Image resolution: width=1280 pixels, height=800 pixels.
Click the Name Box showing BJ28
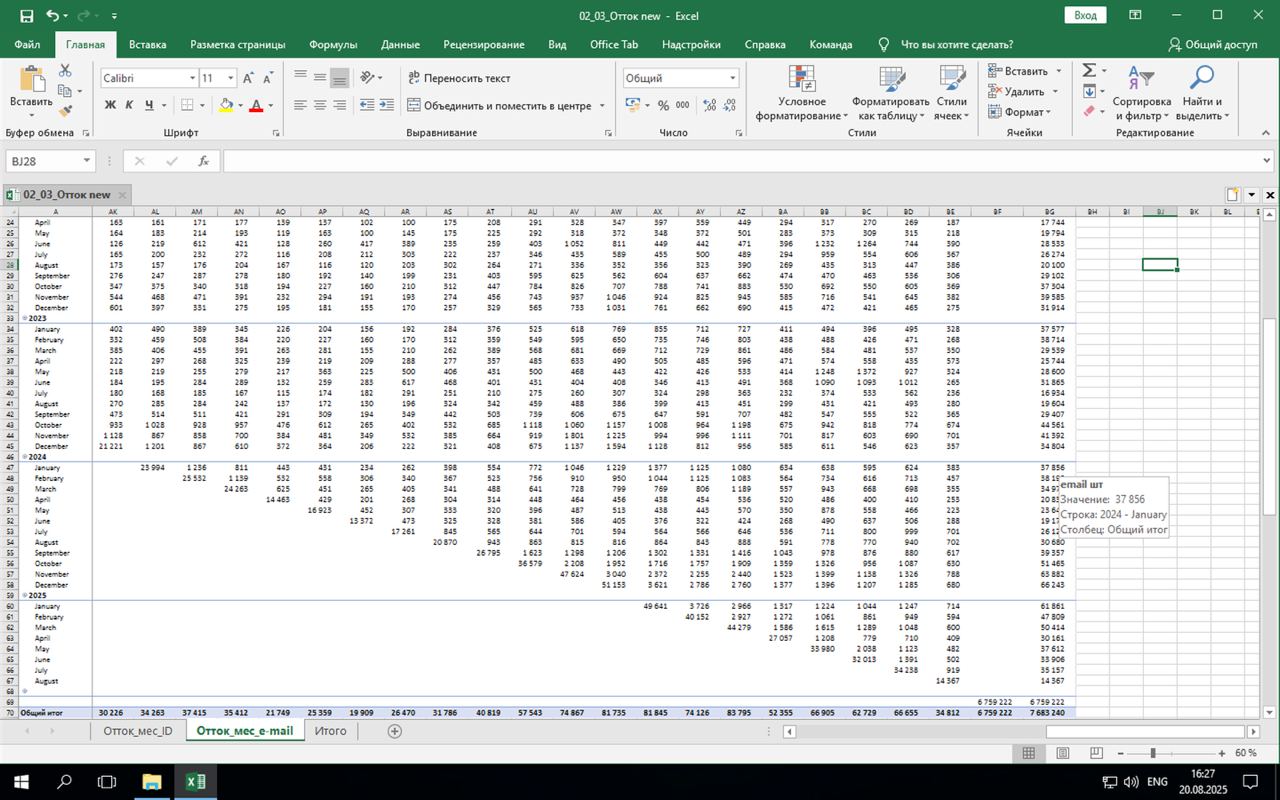pyautogui.click(x=42, y=161)
